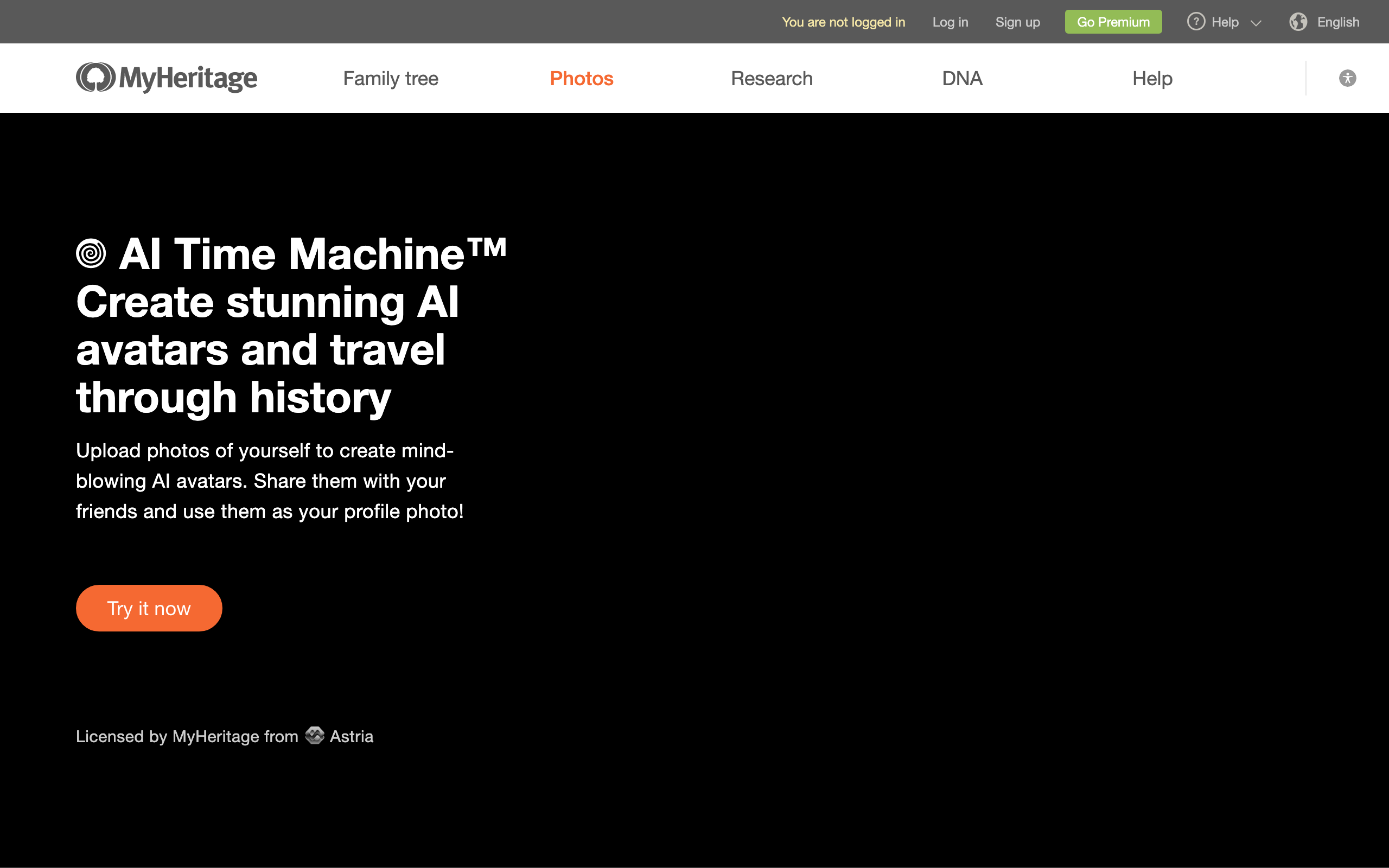Click the question mark help icon
Image resolution: width=1389 pixels, height=868 pixels.
click(1196, 22)
